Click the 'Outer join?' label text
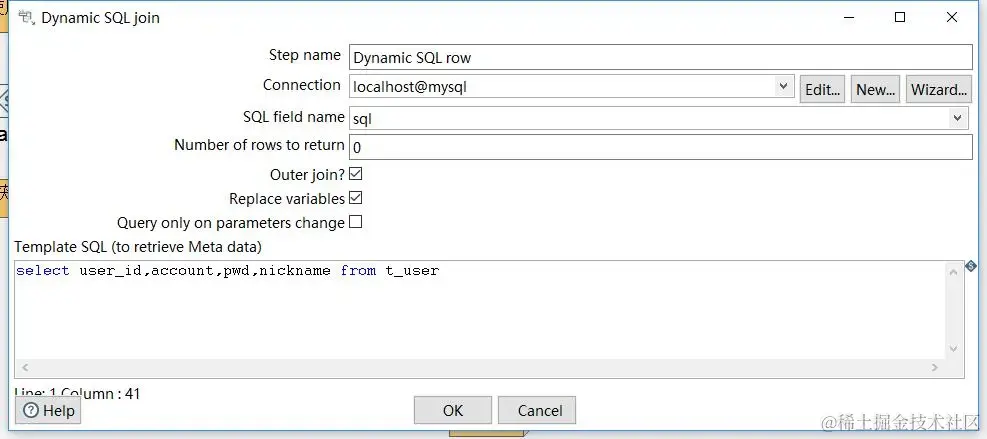This screenshot has width=987, height=439. pyautogui.click(x=307, y=174)
